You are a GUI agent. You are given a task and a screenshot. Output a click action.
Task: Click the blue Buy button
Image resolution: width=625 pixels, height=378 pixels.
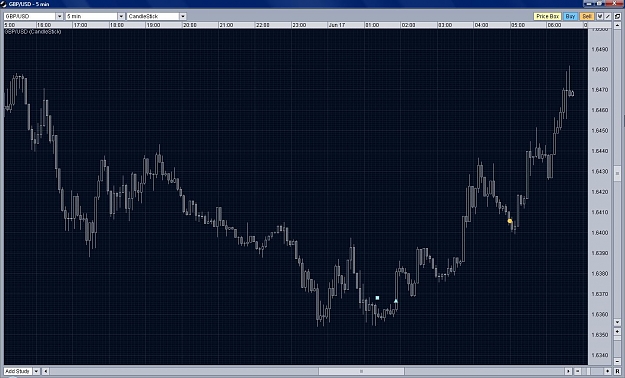(x=570, y=16)
